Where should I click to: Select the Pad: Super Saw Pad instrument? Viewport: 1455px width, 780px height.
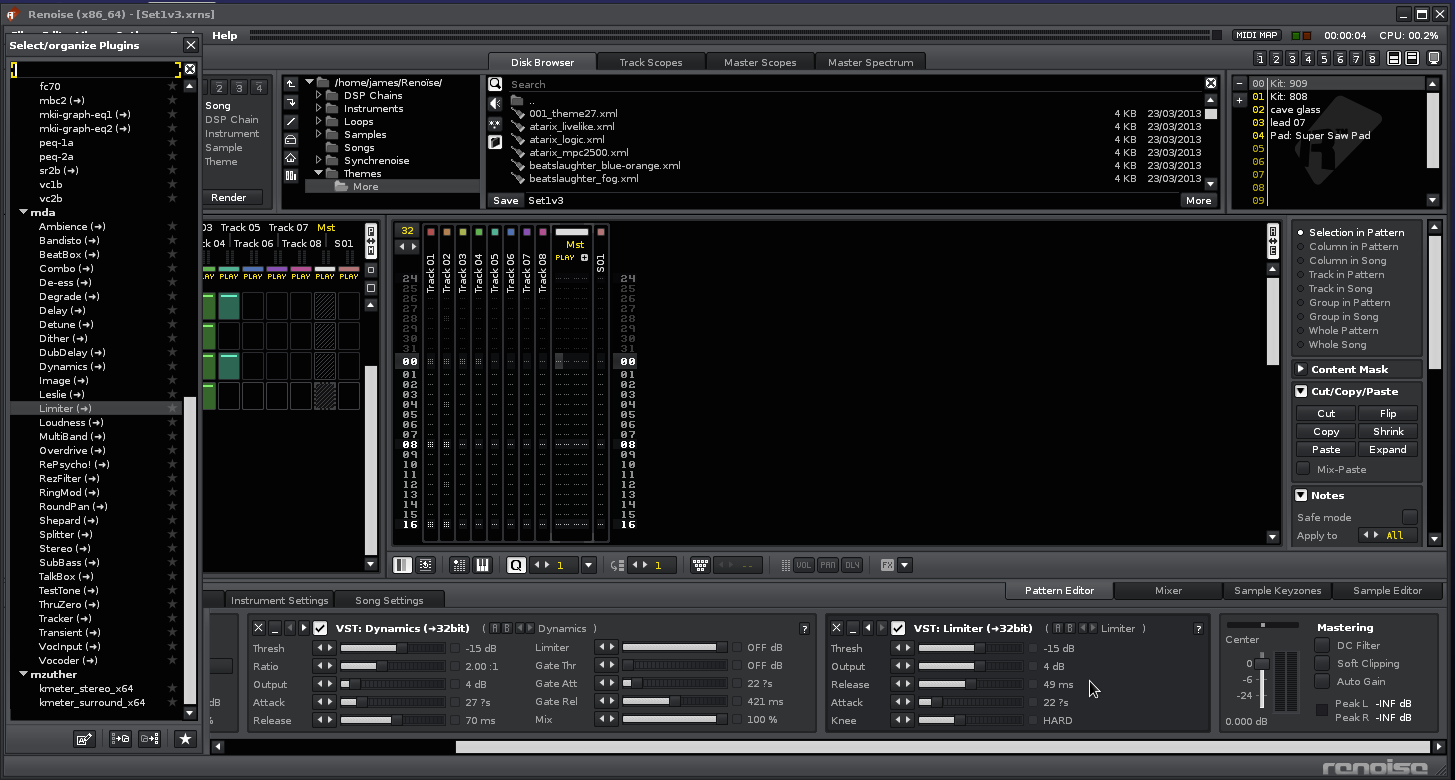pyautogui.click(x=1319, y=136)
